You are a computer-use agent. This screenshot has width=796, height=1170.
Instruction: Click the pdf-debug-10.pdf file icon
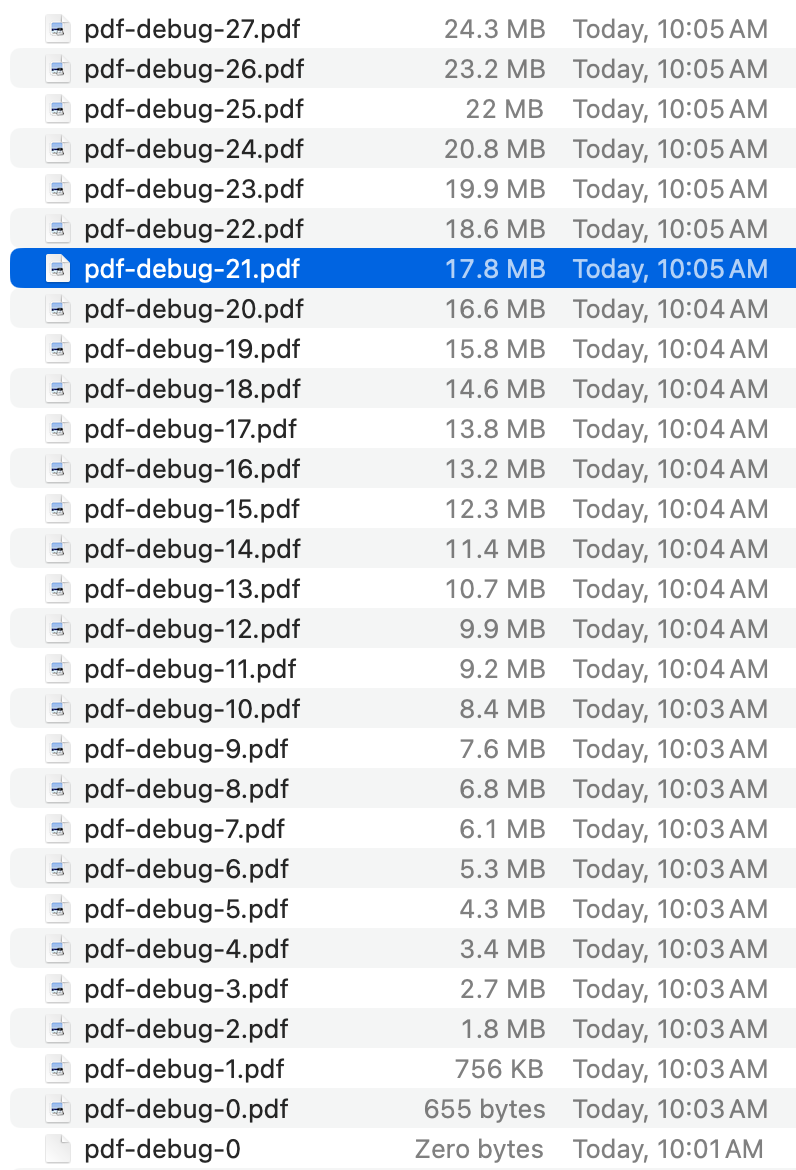point(57,709)
